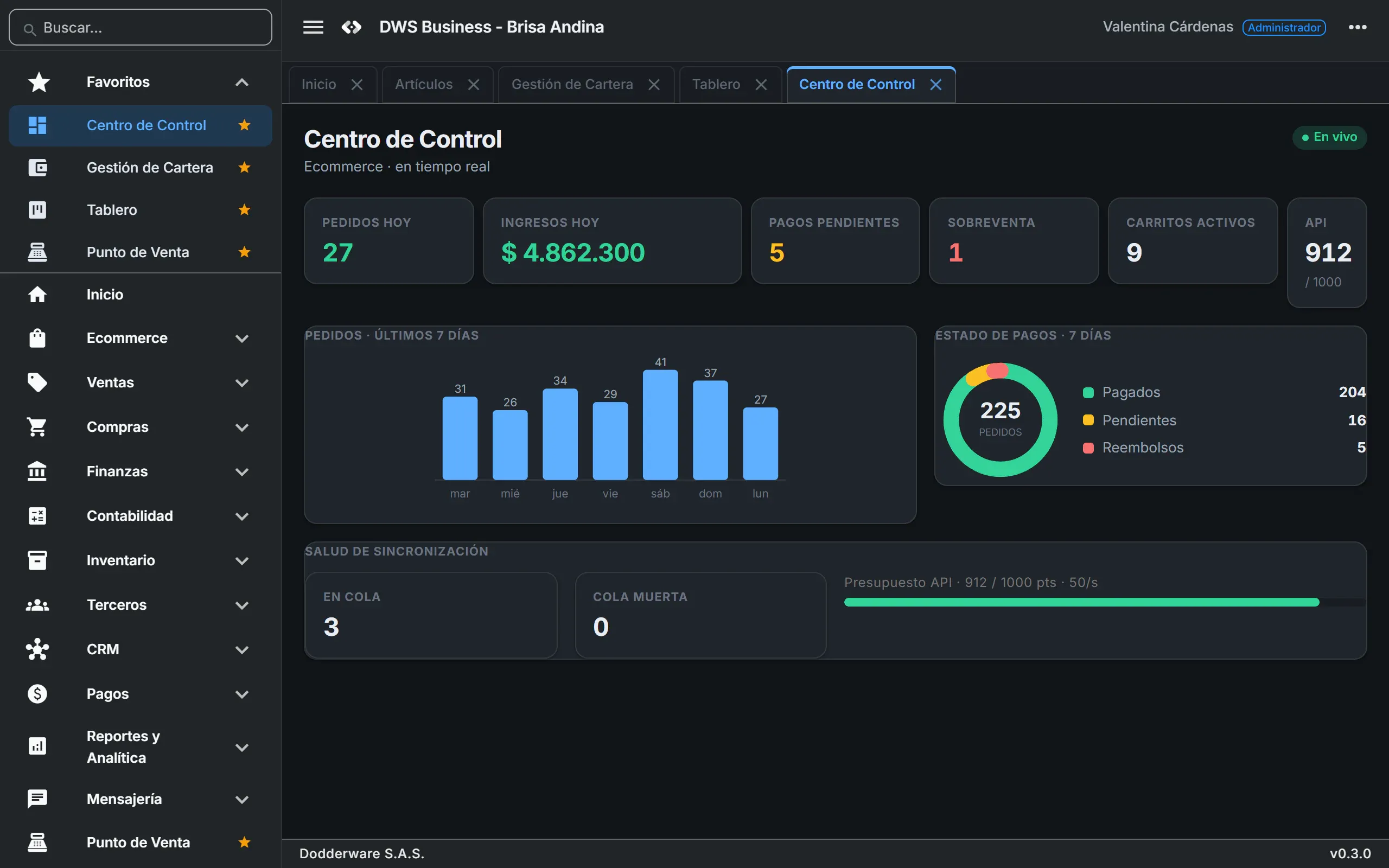Click the Pagos dollar icon
The image size is (1389, 868).
(37, 693)
